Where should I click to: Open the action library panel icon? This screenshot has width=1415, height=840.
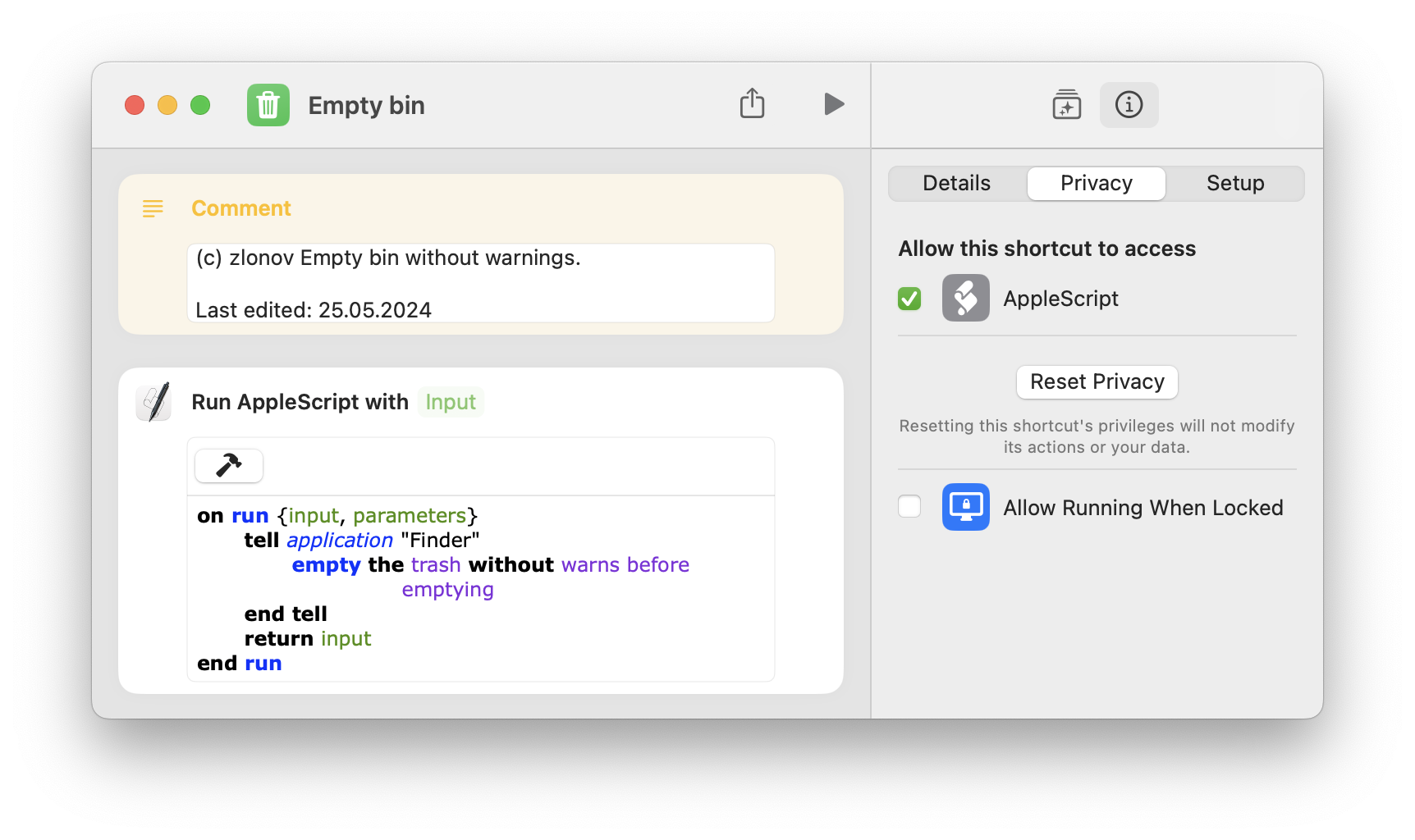point(1066,105)
